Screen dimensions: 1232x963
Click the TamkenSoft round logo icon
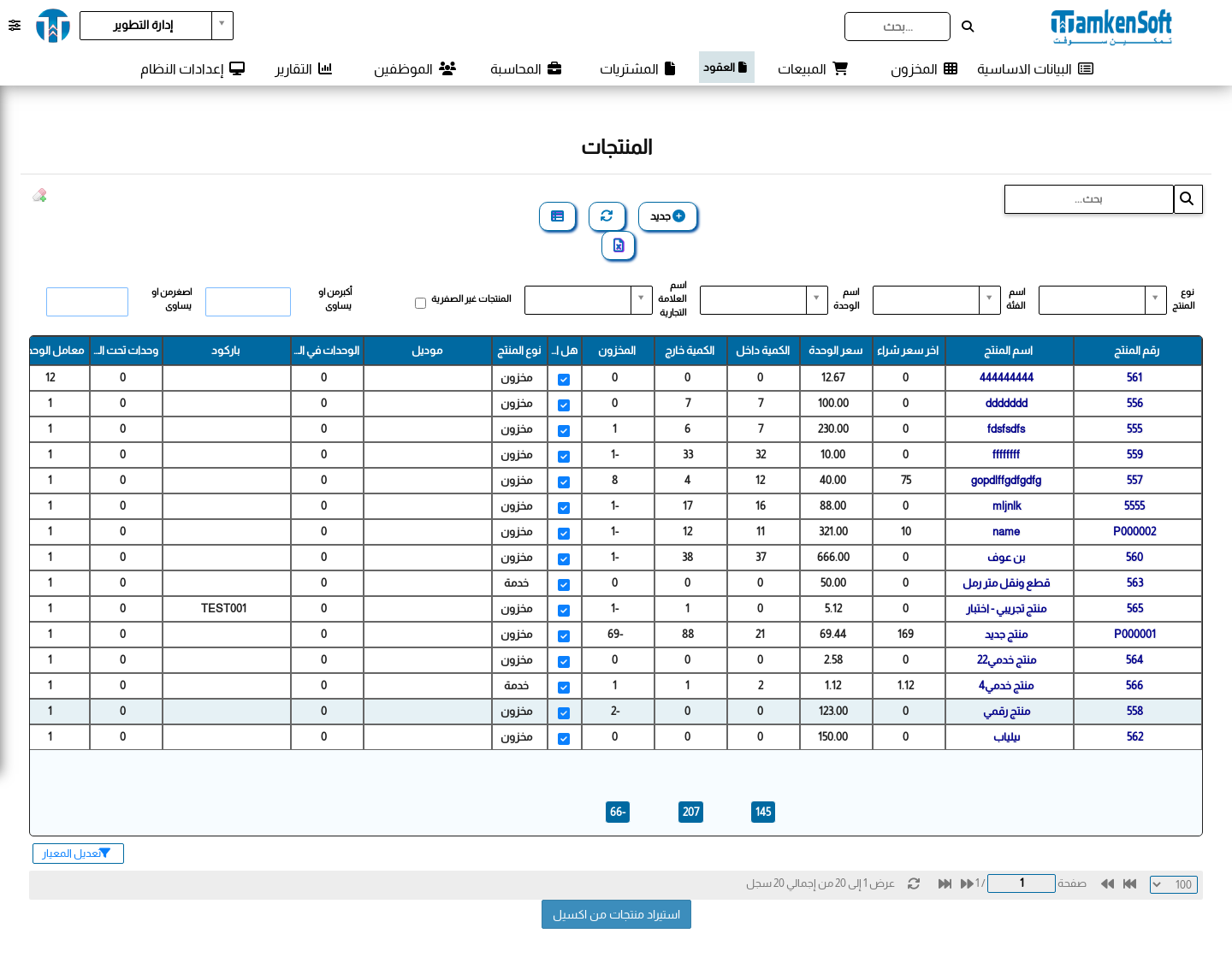click(x=53, y=26)
